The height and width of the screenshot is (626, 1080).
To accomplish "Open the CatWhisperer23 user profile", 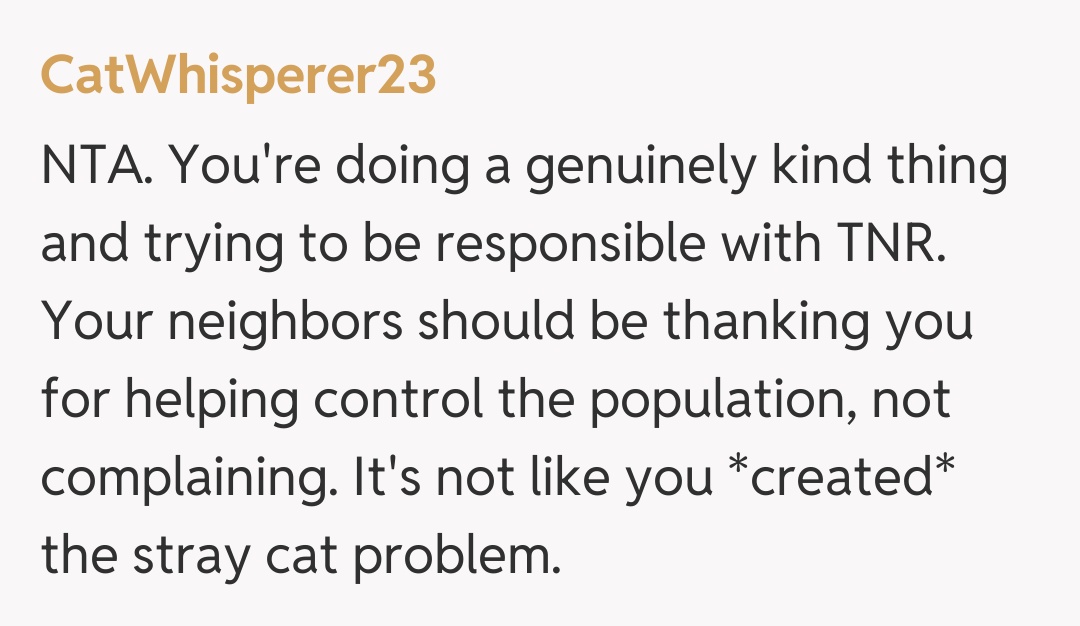I will click(238, 76).
